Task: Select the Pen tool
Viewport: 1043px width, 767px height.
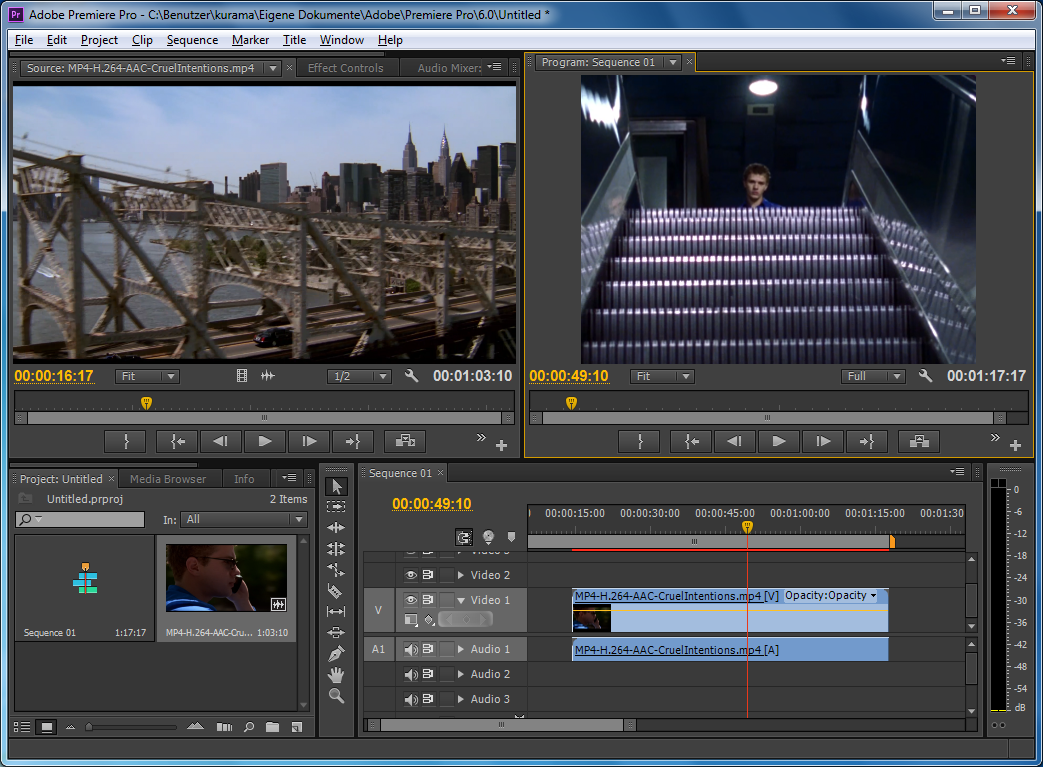Action: coord(336,654)
